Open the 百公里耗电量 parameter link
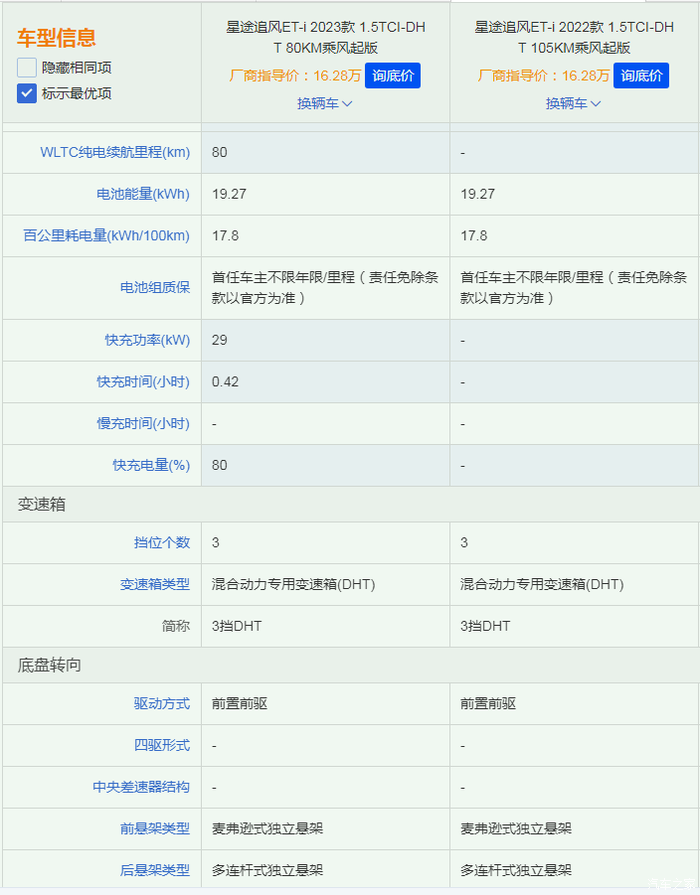The height and width of the screenshot is (895, 700). click(x=106, y=236)
